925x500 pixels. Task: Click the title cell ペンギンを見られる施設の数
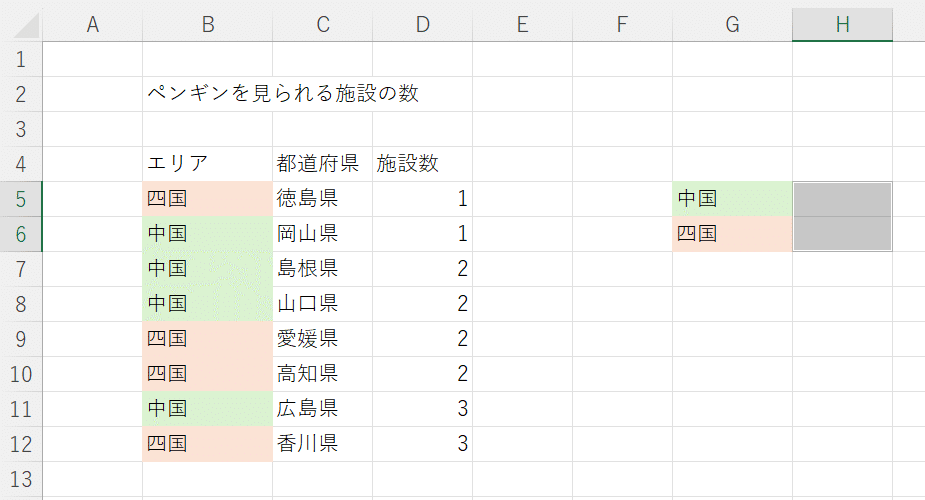282,95
